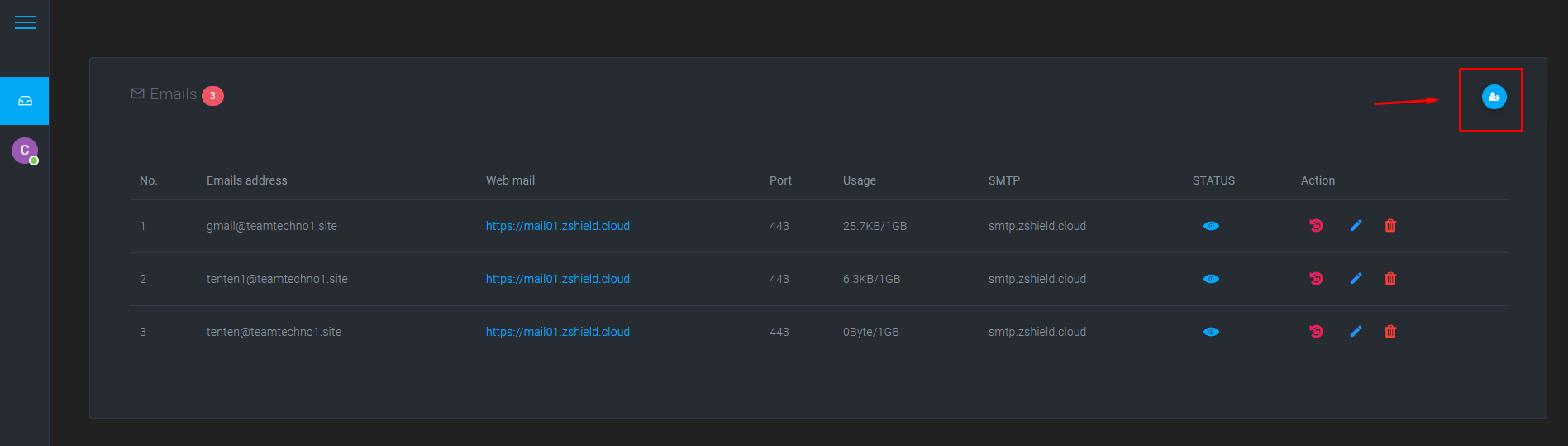Open webmail link for tenten1 account
Screen dimensions: 1568x446
coord(558,279)
